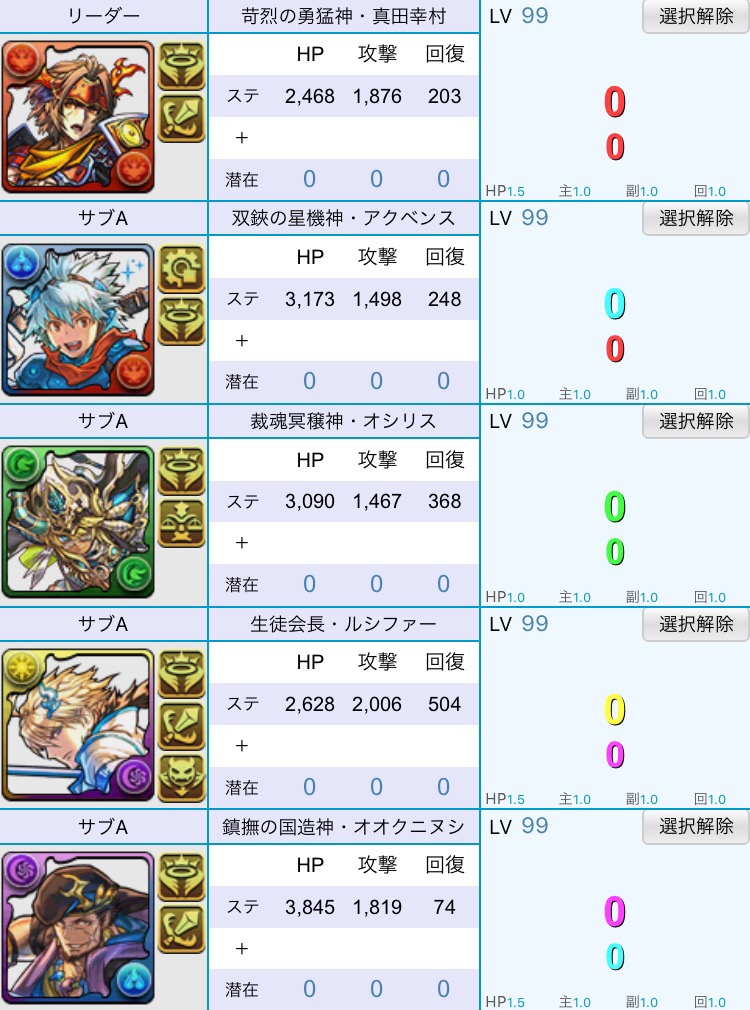This screenshot has height=1010, width=750.
Task: Tap the sword awakening icon beside Okuninushi
Action: (182, 929)
